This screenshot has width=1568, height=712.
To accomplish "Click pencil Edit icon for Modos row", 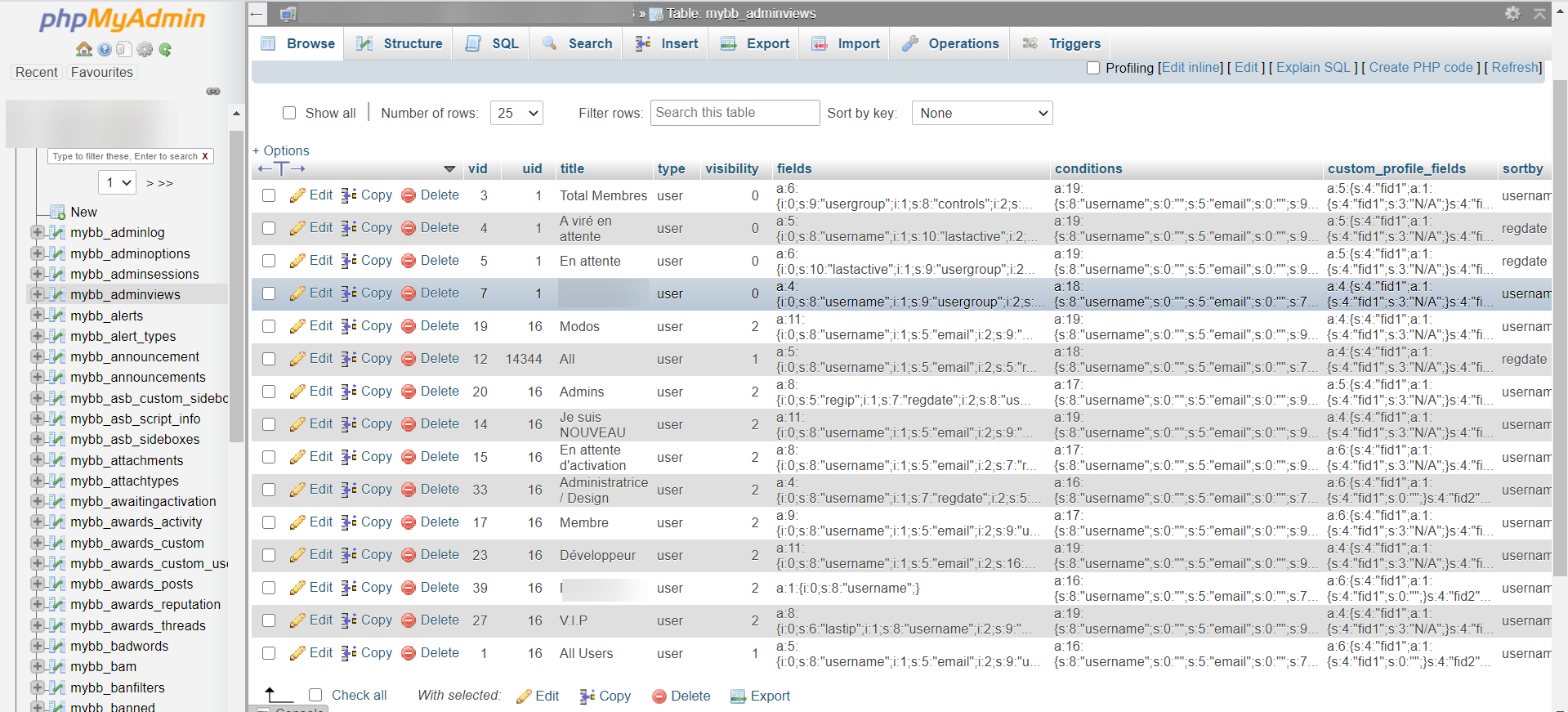I will [297, 326].
